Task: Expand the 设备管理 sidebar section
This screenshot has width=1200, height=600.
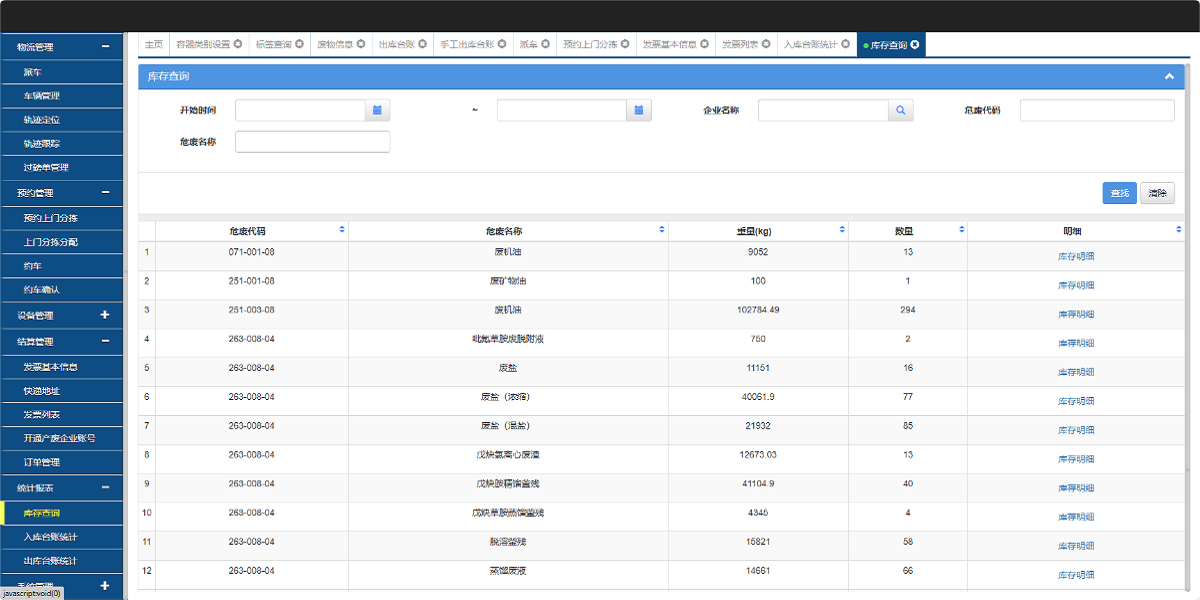Action: tap(105, 315)
